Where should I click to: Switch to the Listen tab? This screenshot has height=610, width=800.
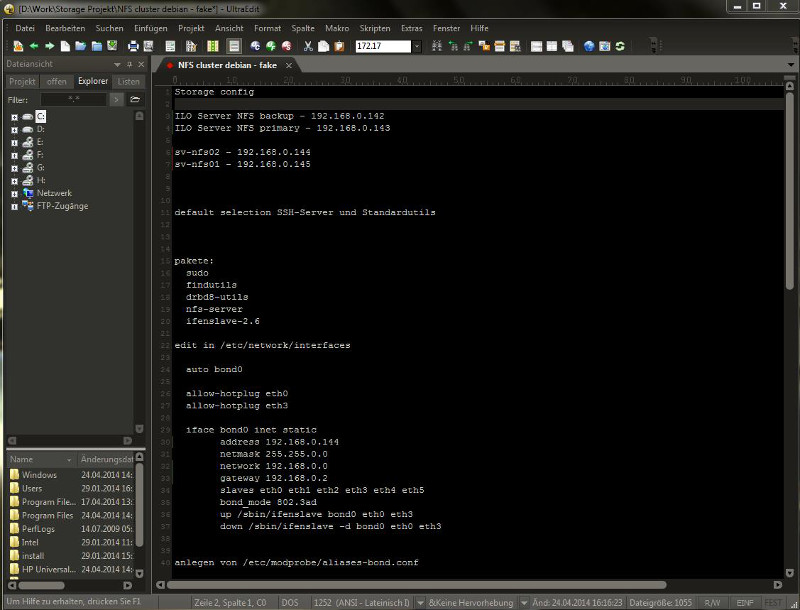128,82
